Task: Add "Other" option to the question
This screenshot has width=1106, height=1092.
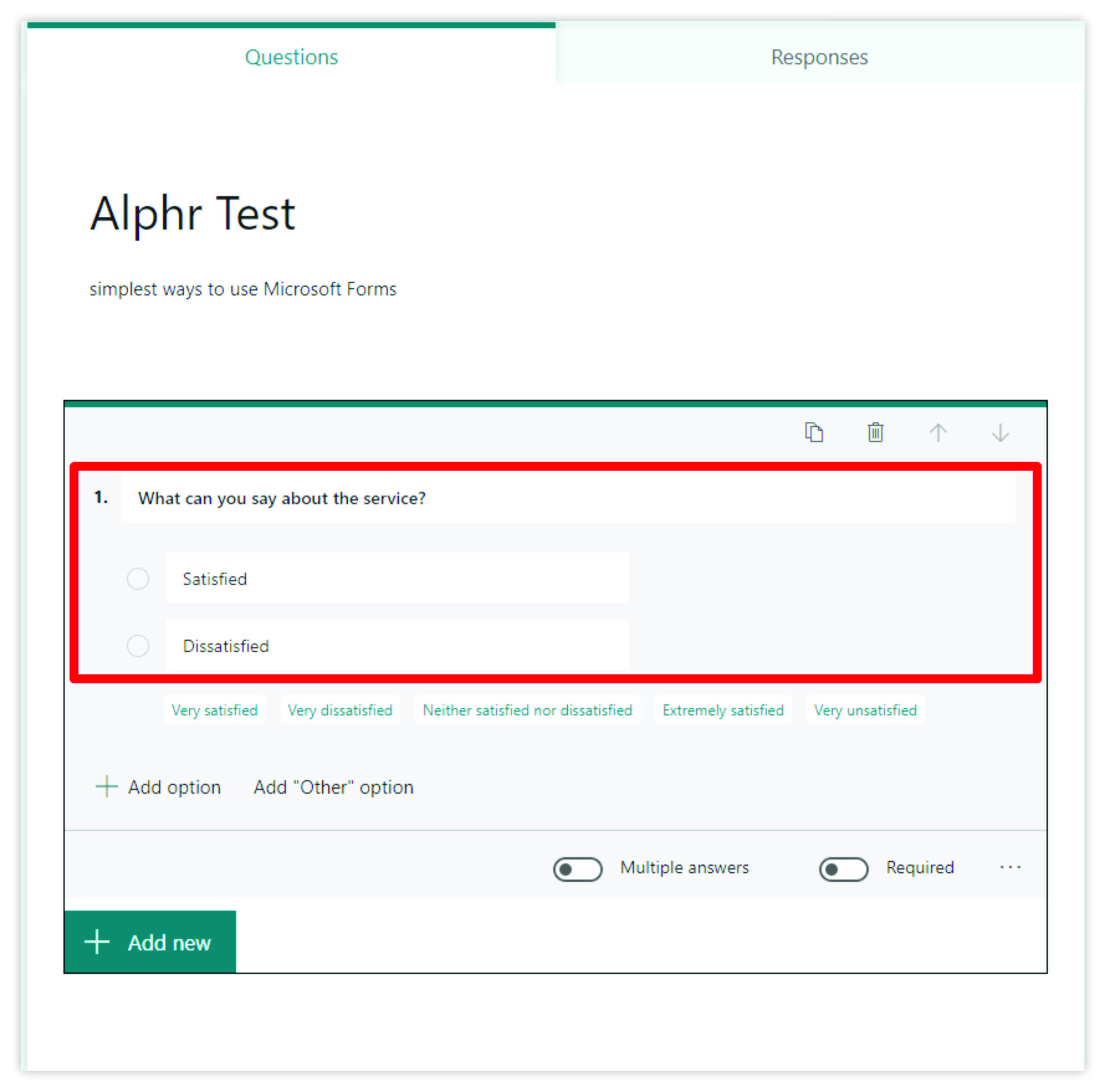Action: [333, 787]
